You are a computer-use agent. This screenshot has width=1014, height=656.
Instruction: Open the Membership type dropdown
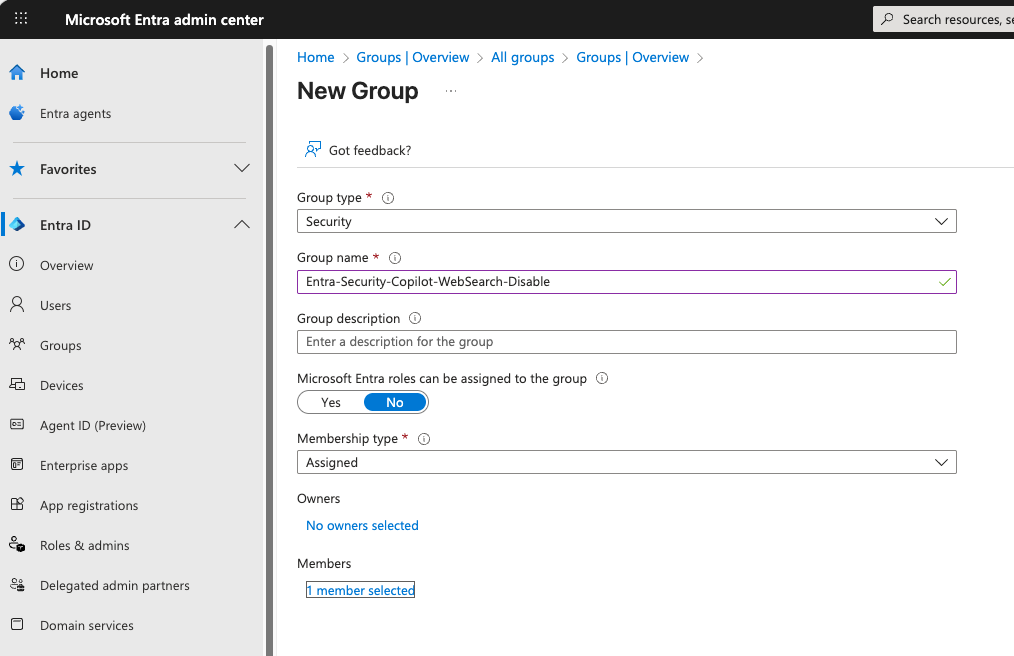[626, 462]
